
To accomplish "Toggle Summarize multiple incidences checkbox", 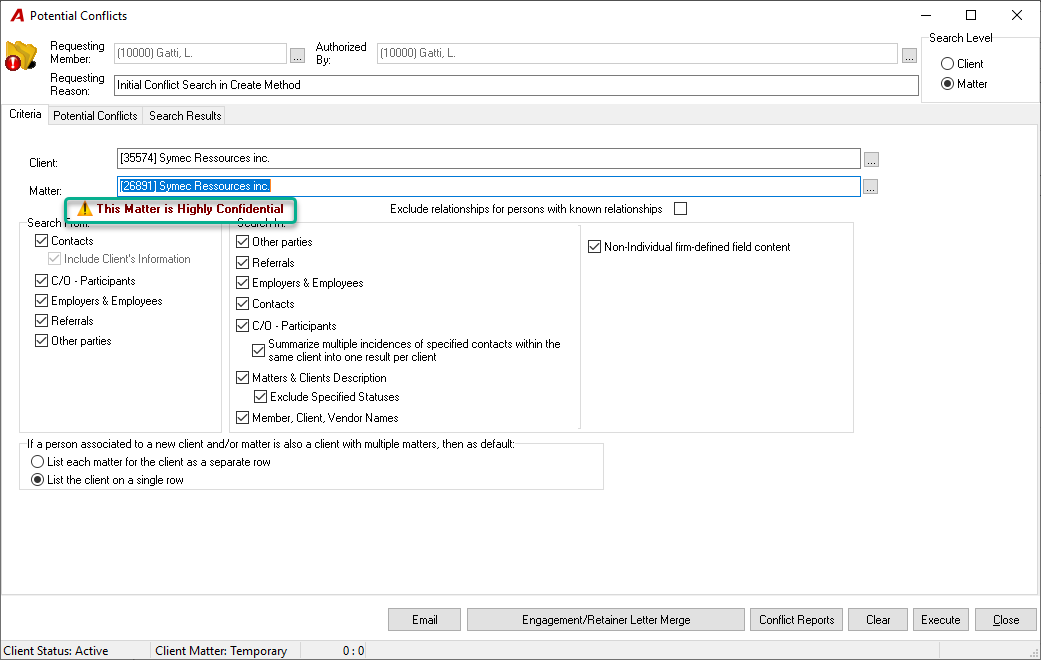I will coord(259,351).
